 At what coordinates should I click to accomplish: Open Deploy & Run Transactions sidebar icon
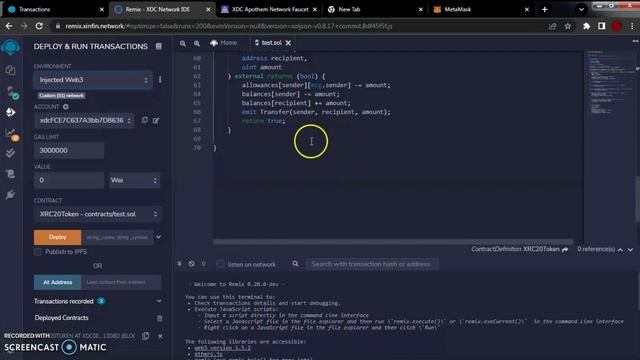click(x=11, y=112)
